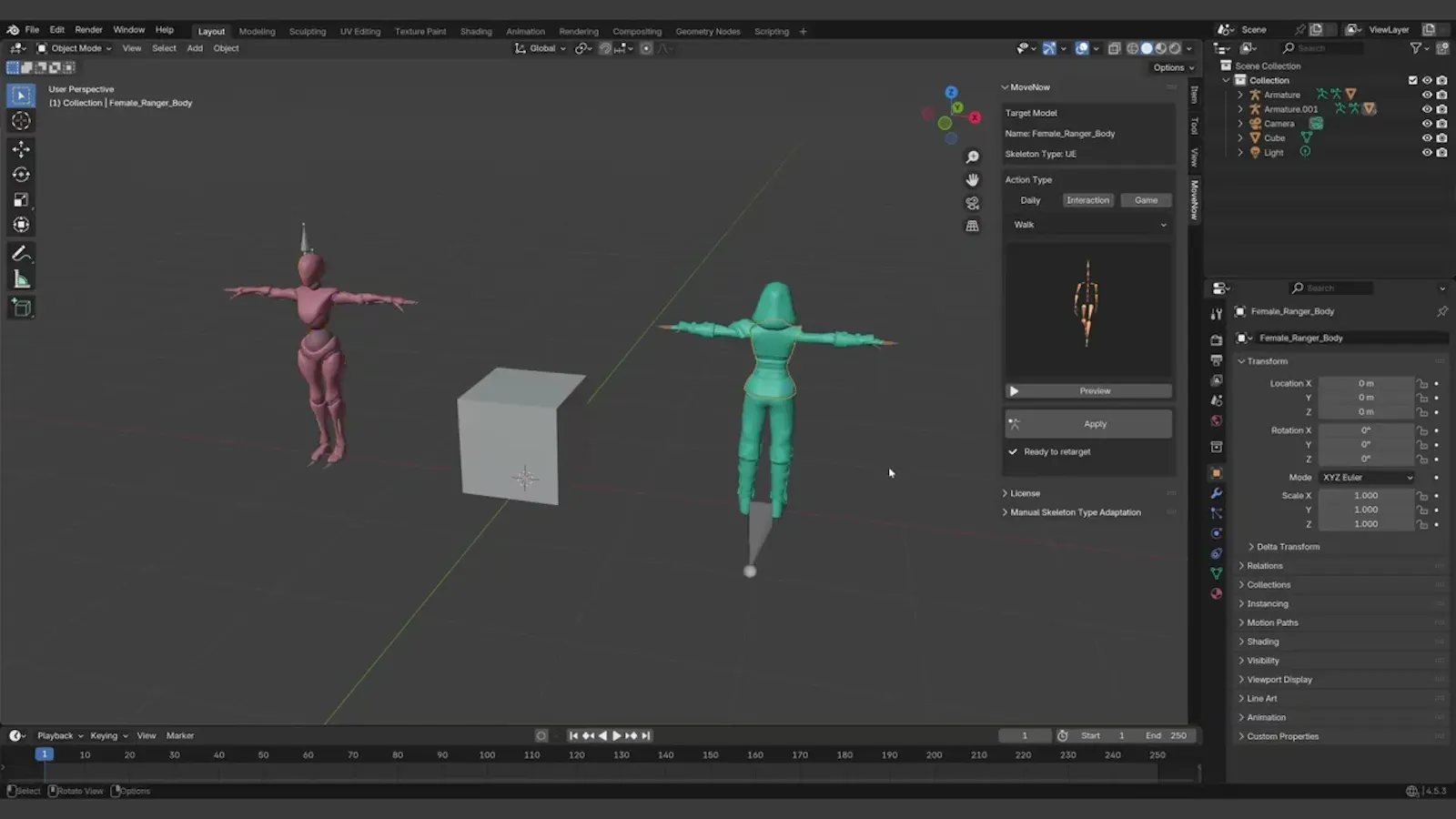Select rendered viewport shading mode
1456x819 pixels.
coord(1175,48)
